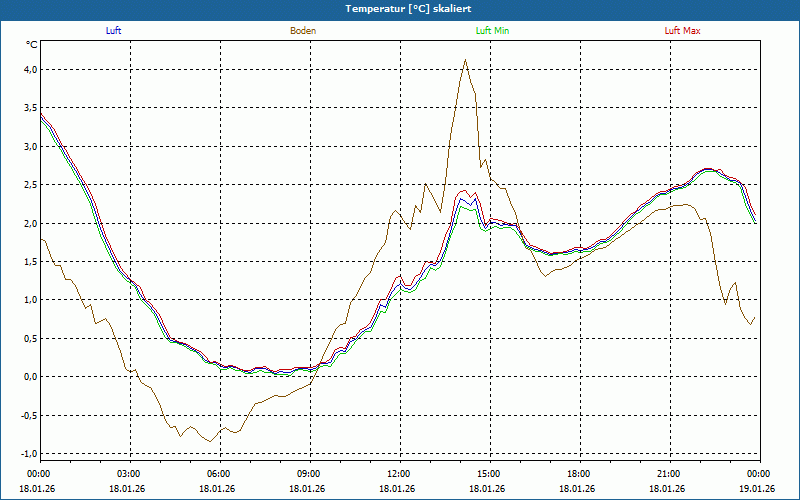This screenshot has height=500, width=800.
Task: Select the 'Boden' legend label
Action: pos(303,31)
